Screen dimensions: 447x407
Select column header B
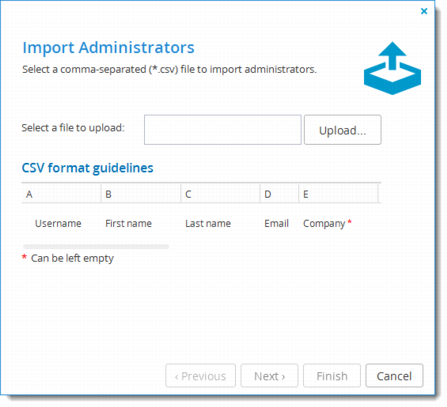point(141,194)
